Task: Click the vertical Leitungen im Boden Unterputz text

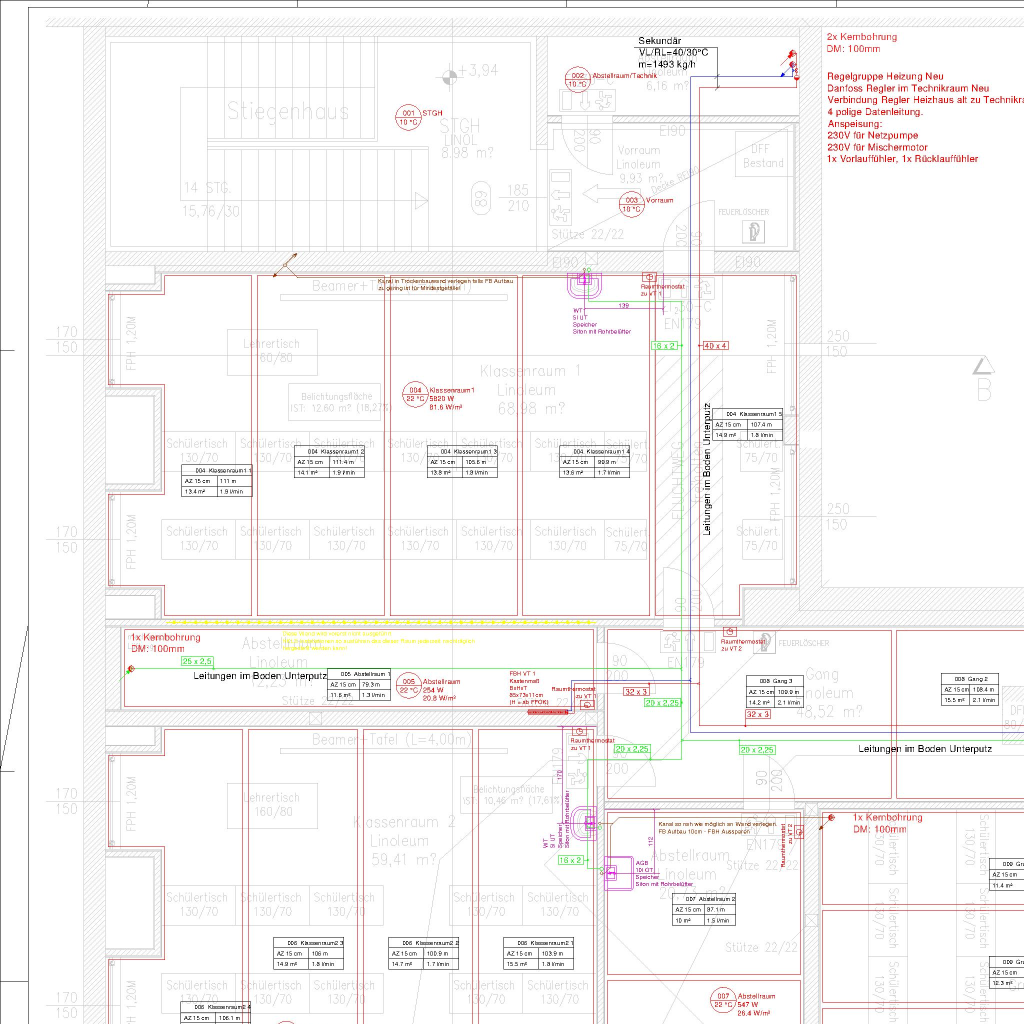Action: (x=707, y=470)
